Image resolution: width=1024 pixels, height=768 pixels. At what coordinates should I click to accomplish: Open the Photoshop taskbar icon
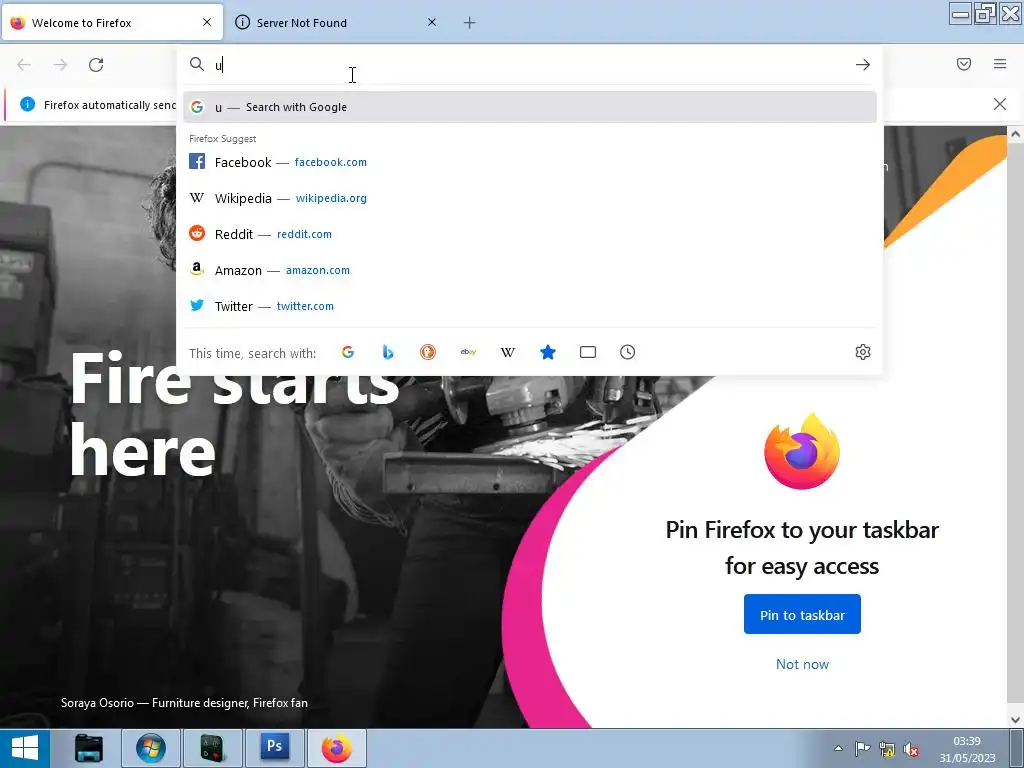point(275,748)
